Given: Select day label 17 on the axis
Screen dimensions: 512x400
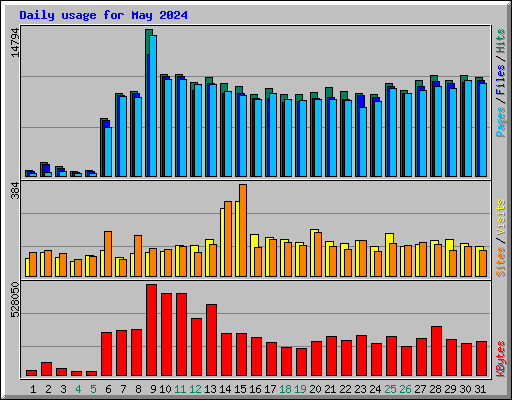Looking at the screenshot, I should (270, 389).
